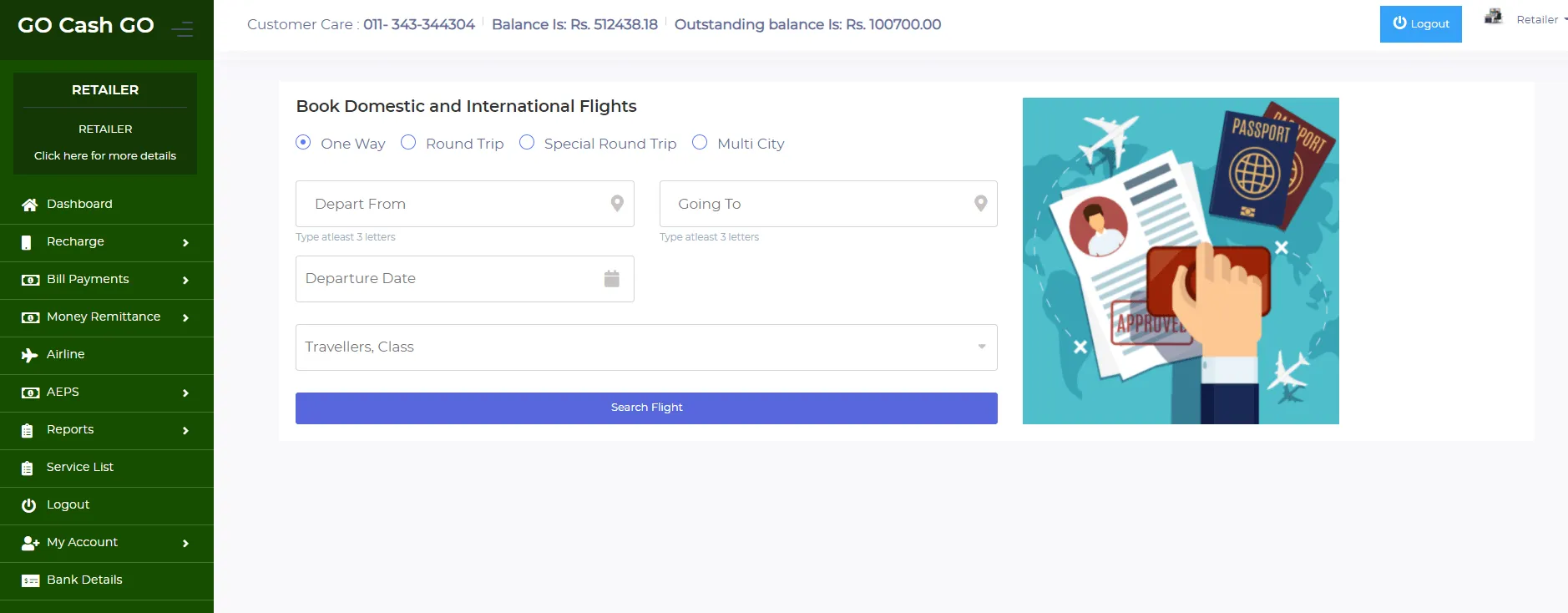Open the My Account sidebar menu
The height and width of the screenshot is (613, 1568).
82,543
